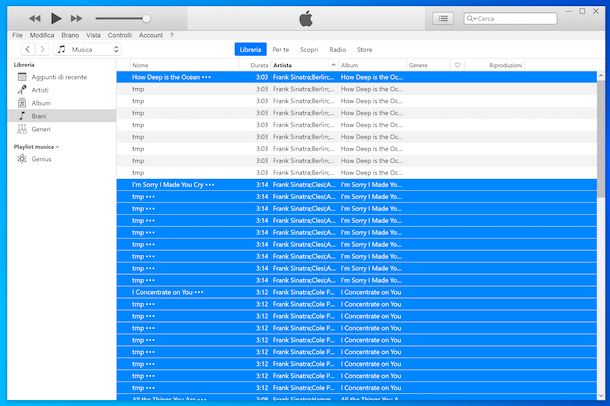Open the File menu

coord(18,35)
